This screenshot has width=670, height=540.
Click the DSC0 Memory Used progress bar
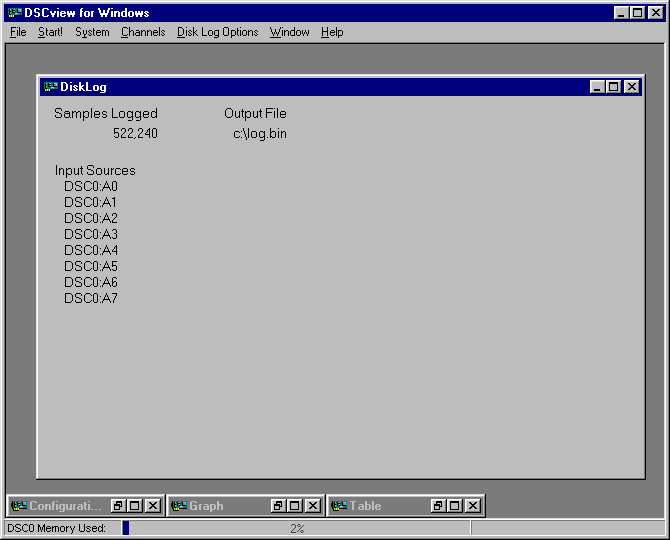click(296, 528)
